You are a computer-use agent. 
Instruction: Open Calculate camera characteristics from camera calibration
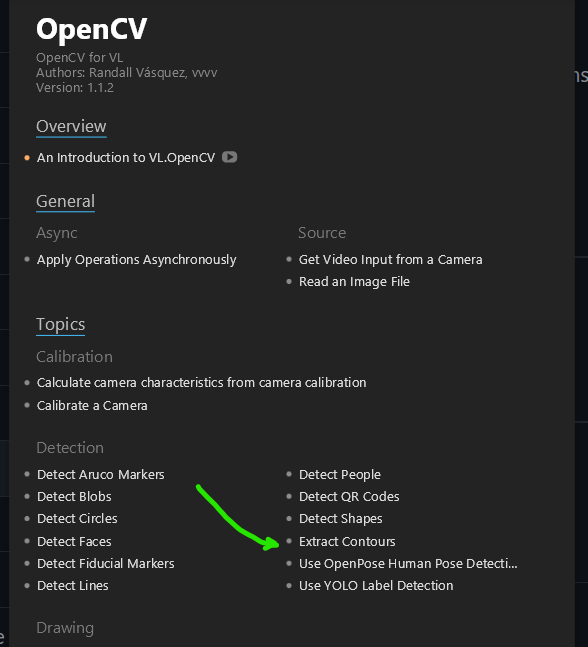click(201, 383)
